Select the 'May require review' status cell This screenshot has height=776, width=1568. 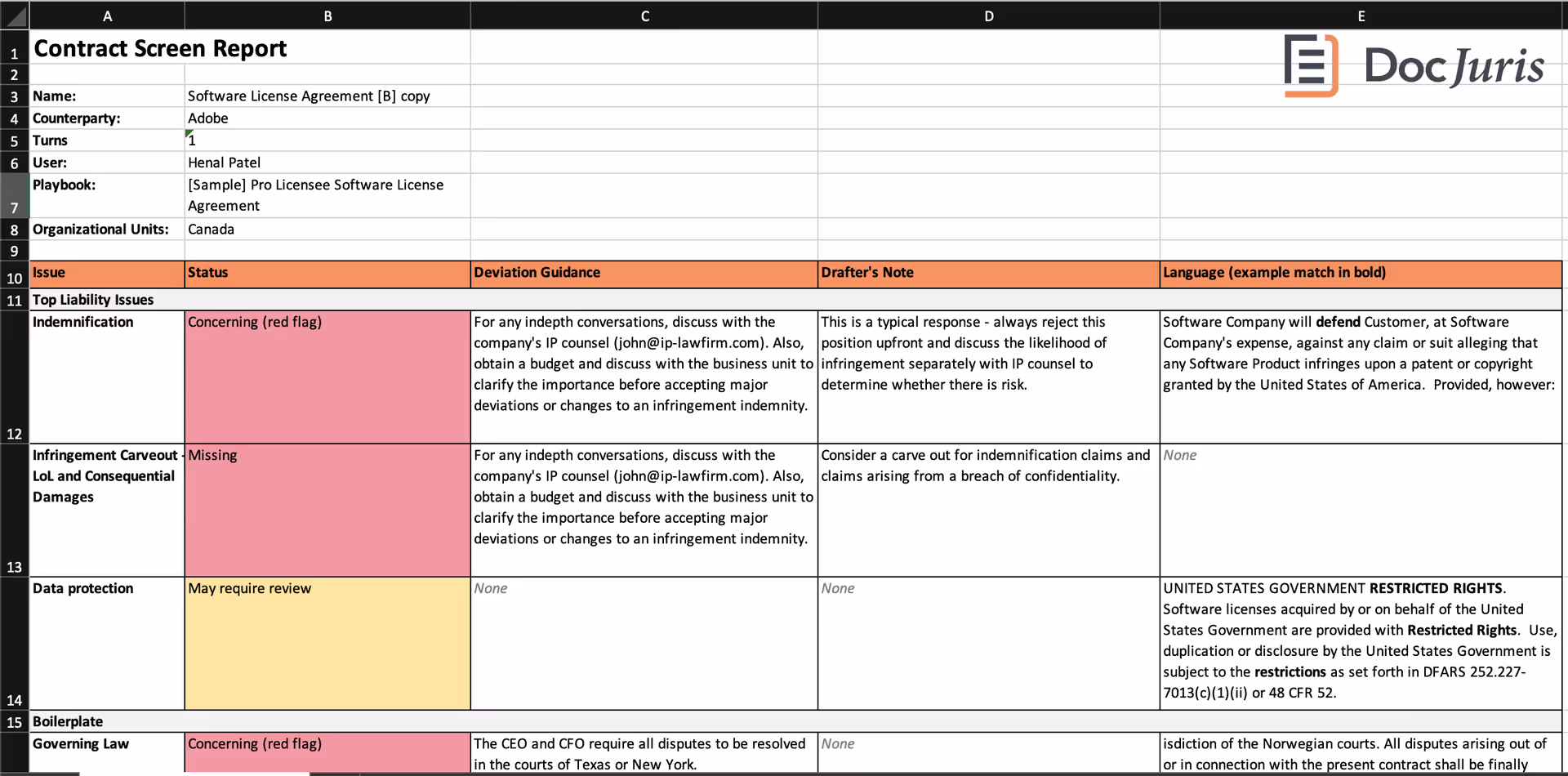tap(327, 644)
